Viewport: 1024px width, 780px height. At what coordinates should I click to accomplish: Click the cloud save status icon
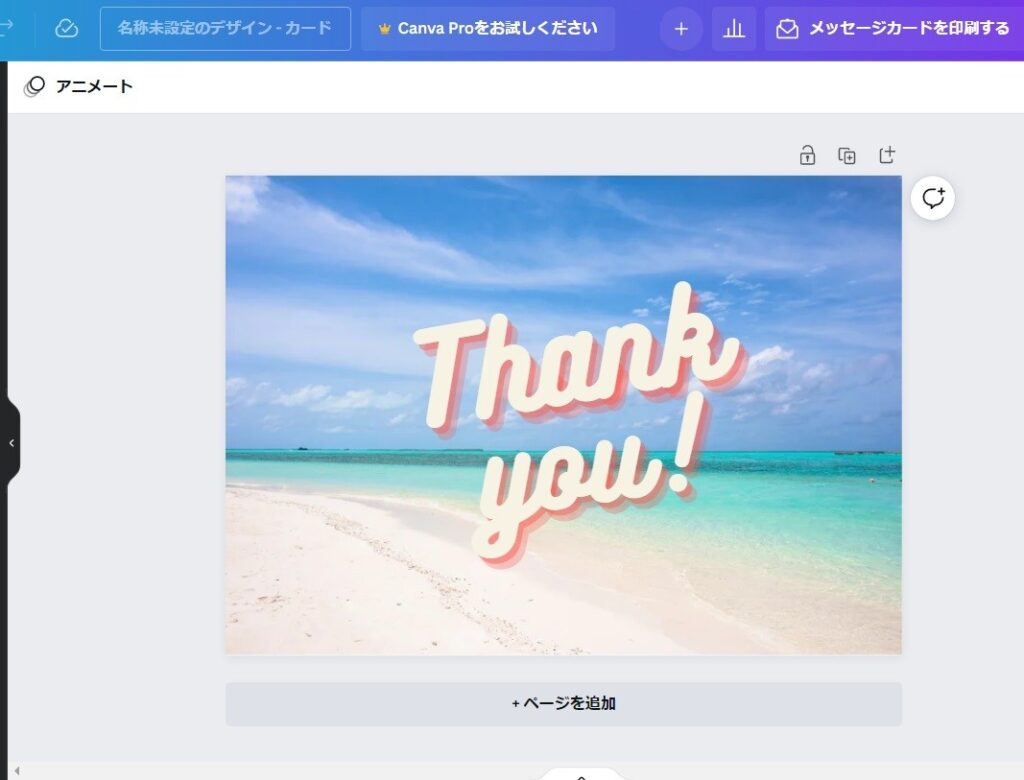point(66,29)
